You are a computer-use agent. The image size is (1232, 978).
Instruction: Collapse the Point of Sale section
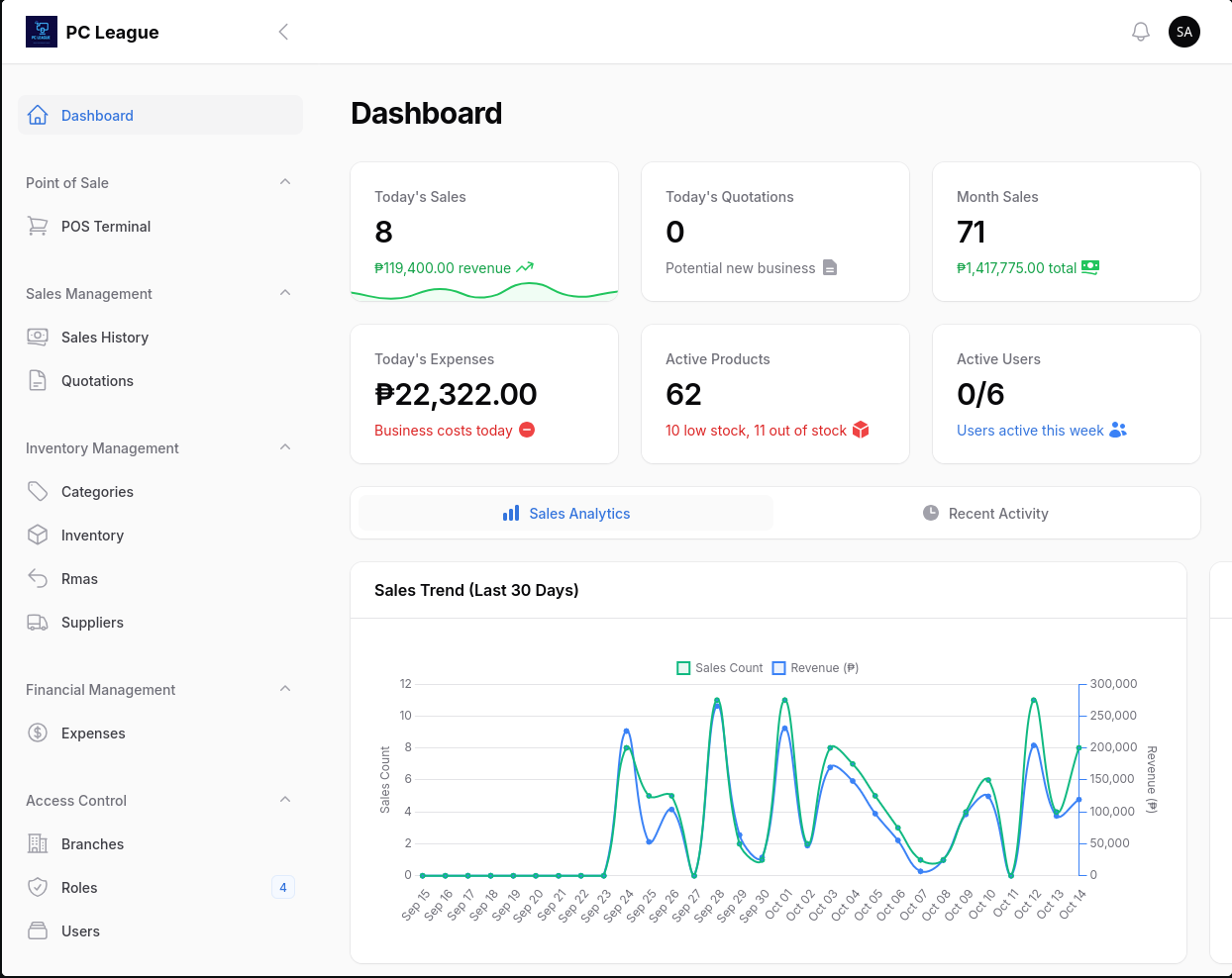point(284,182)
